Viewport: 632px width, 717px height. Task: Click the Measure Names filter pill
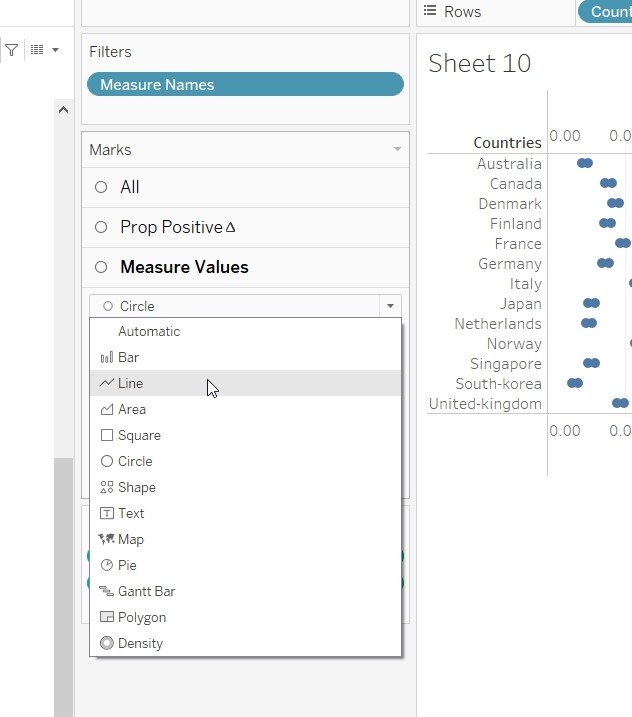(x=245, y=85)
